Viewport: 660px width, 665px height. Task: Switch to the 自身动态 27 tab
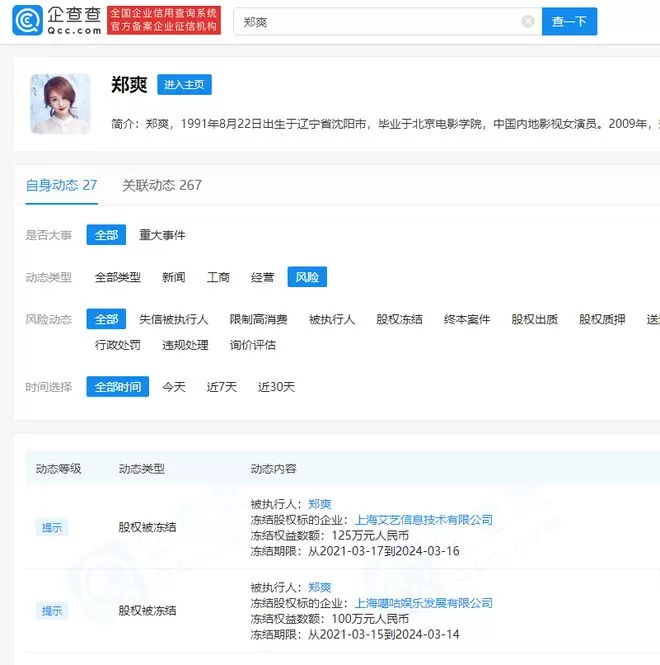coord(62,185)
